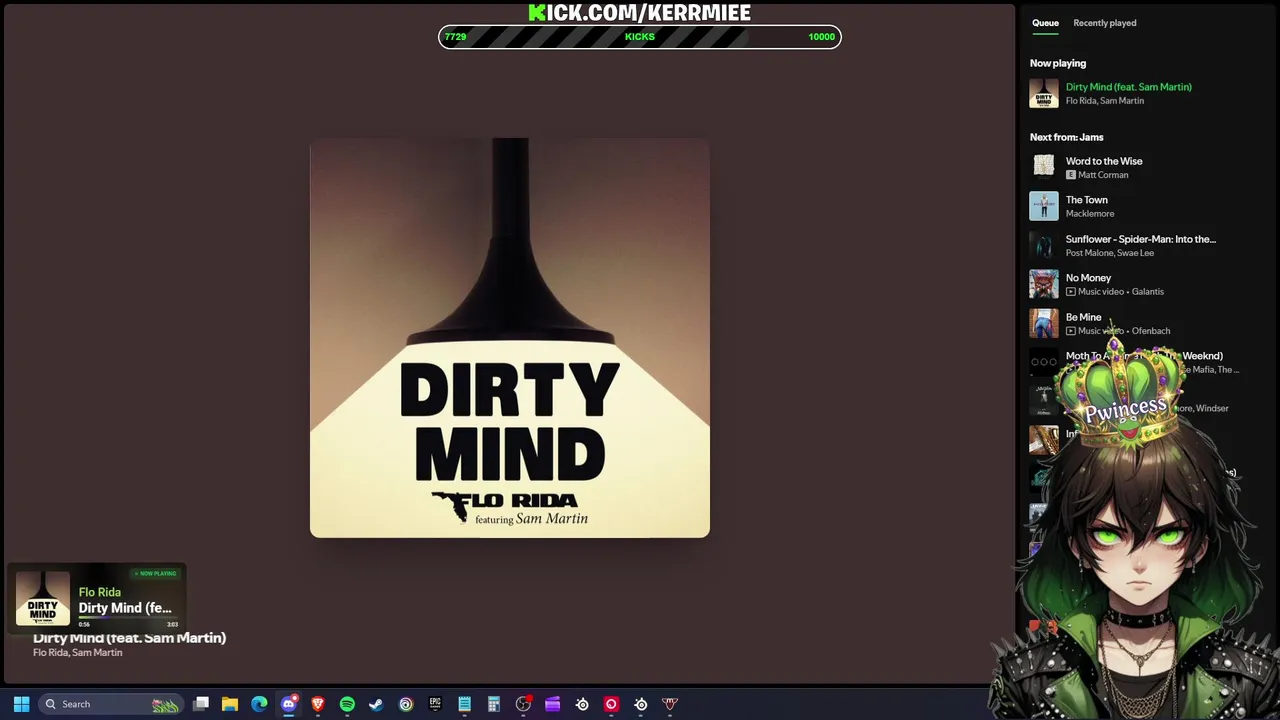Image resolution: width=1280 pixels, height=720 pixels.
Task: Click the explicit E badge beside Matt Corman
Action: (1071, 175)
